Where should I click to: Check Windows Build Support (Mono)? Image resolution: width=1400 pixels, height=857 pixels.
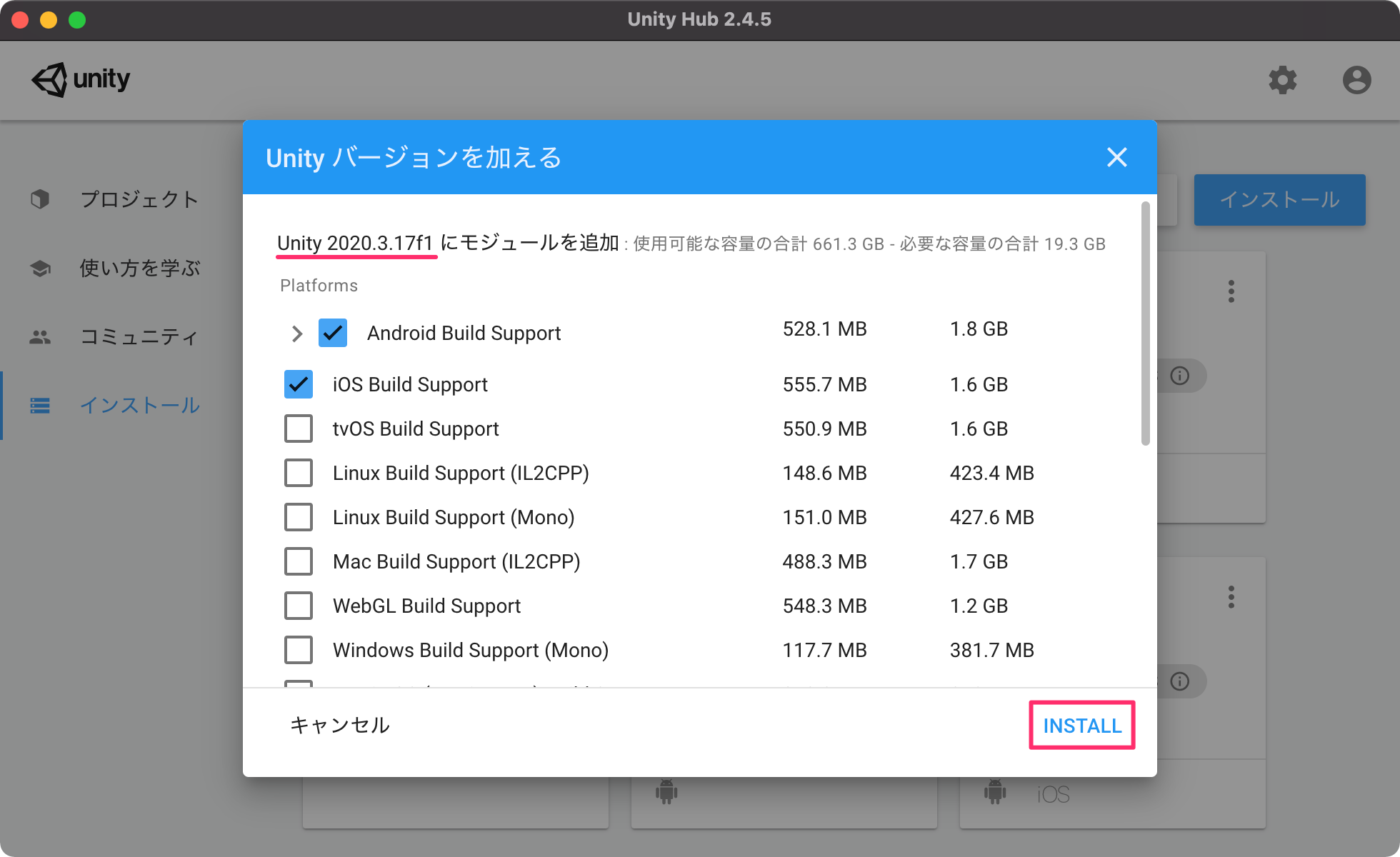pos(299,650)
